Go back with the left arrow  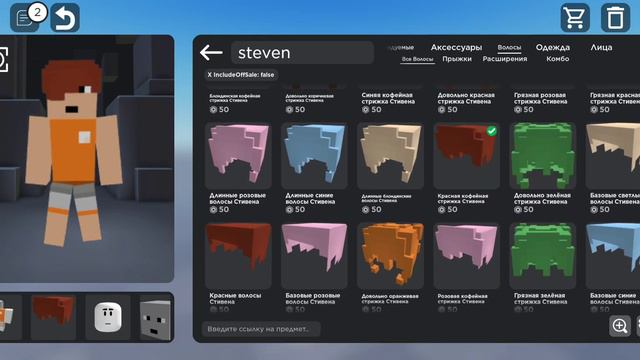click(211, 53)
